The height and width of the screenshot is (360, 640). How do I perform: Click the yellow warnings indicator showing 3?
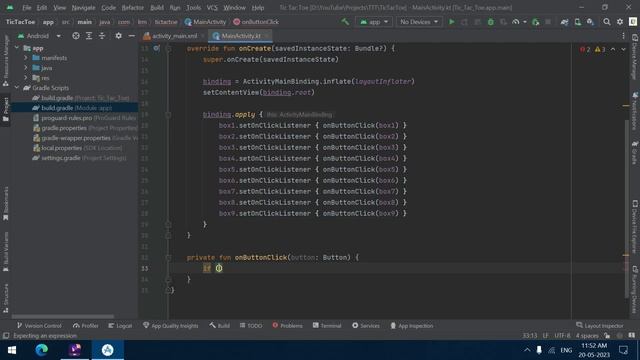tap(600, 49)
